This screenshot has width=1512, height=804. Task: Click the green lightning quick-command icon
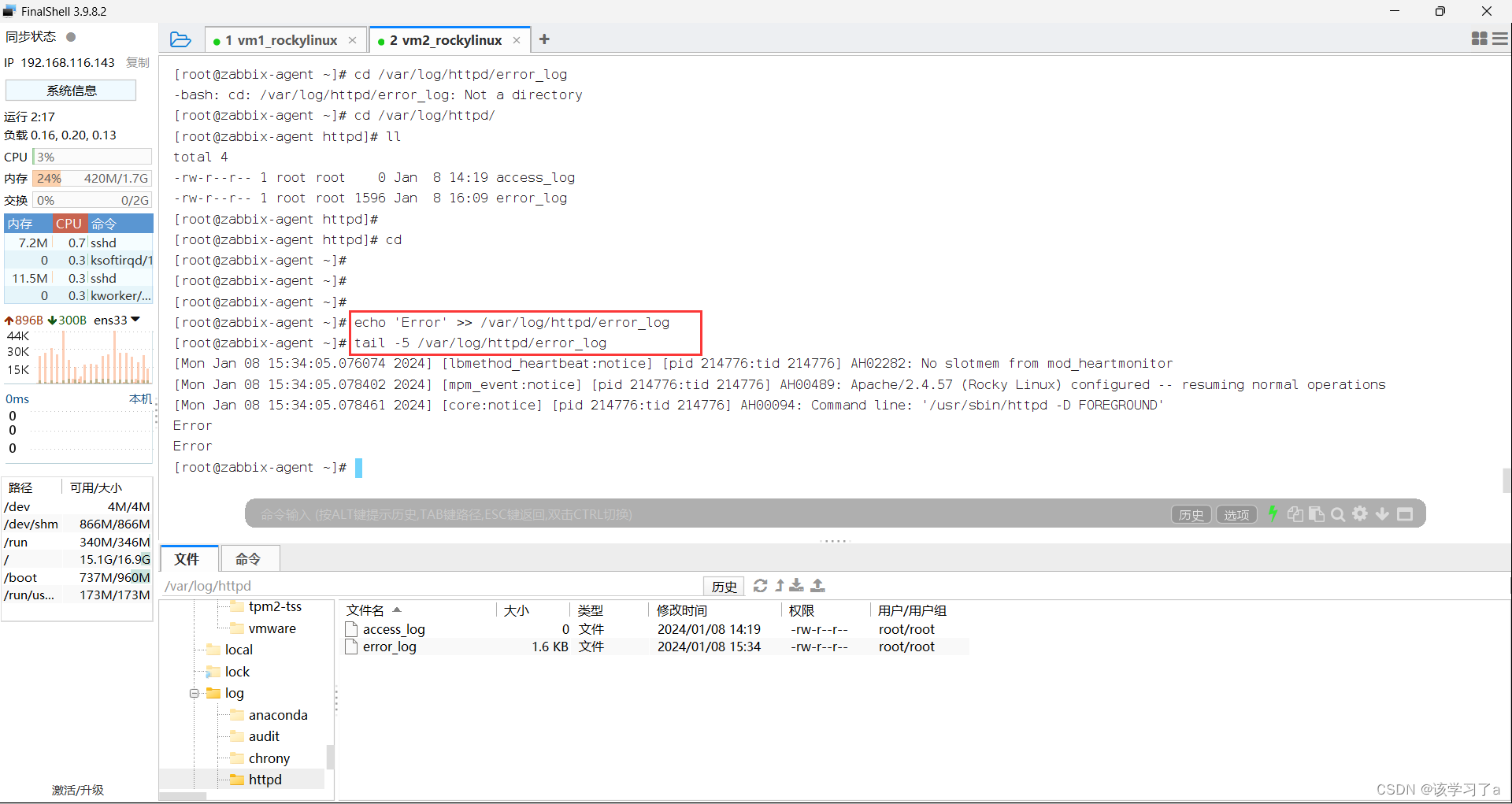[x=1273, y=514]
